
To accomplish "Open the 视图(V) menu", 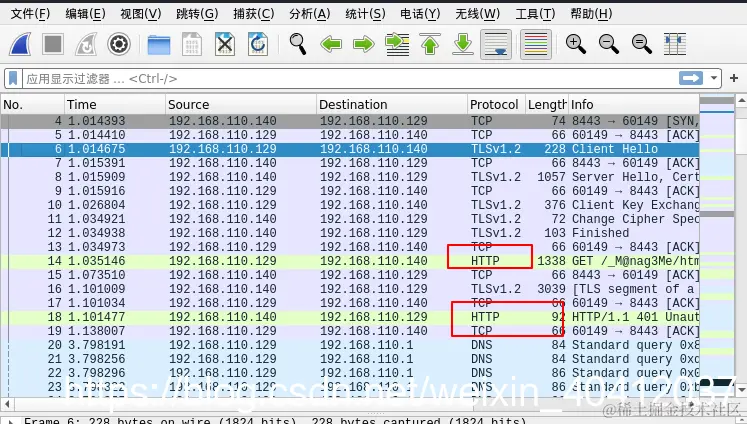I will click(x=141, y=14).
